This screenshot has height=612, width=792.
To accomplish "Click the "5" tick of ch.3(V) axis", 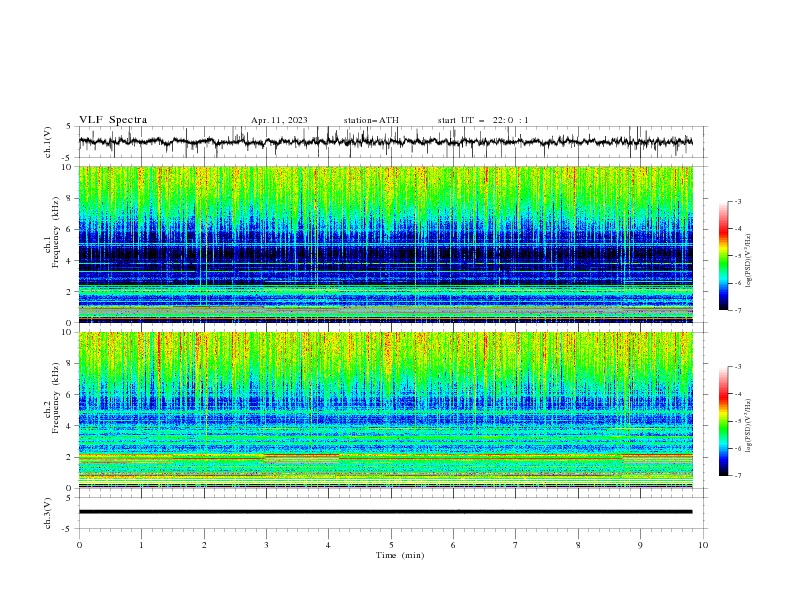I will pyautogui.click(x=69, y=498).
